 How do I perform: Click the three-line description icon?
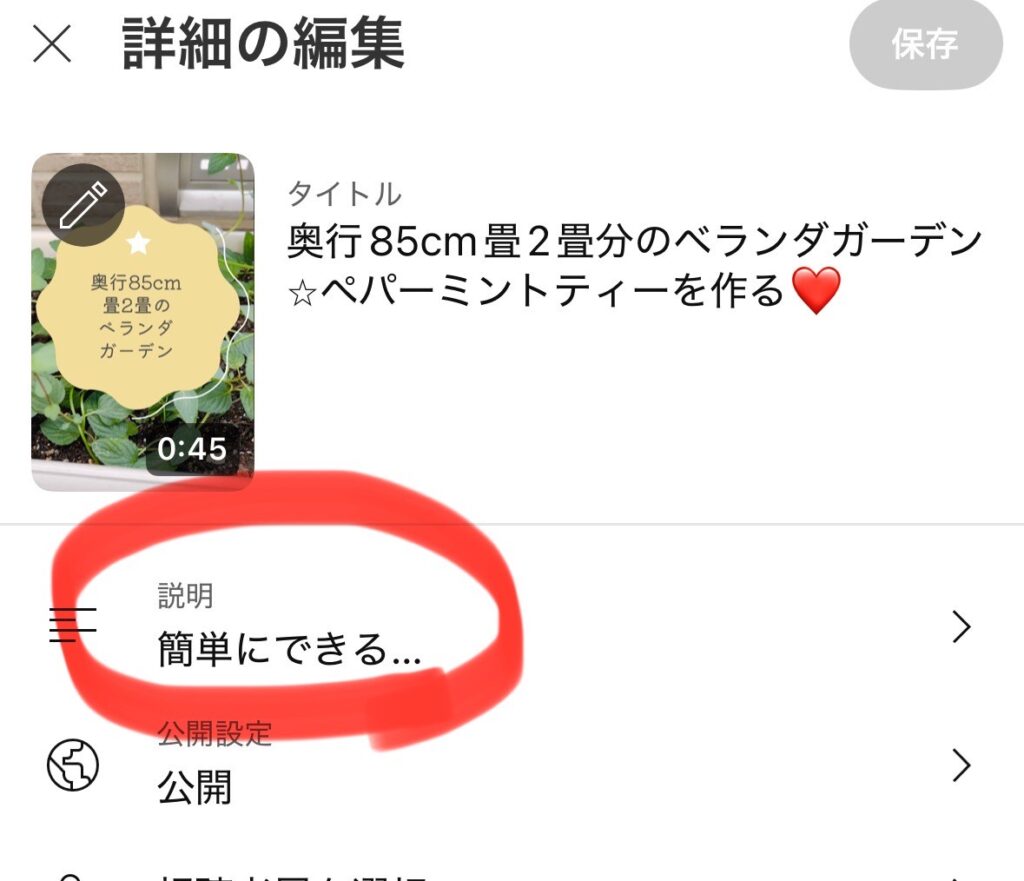pyautogui.click(x=73, y=625)
